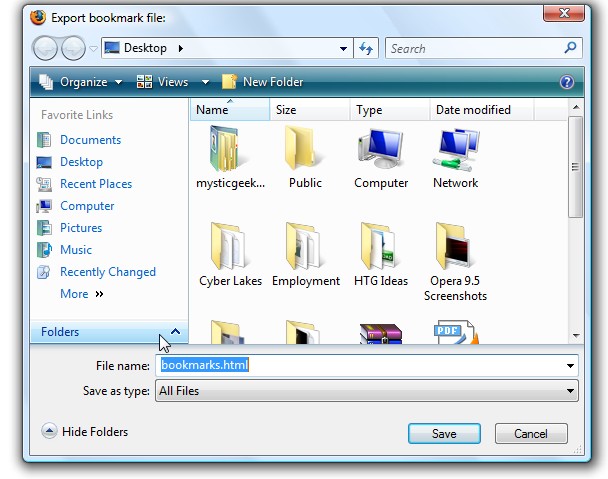Select the WinRAR archive icon
Screen dimensions: 608x479
381,334
